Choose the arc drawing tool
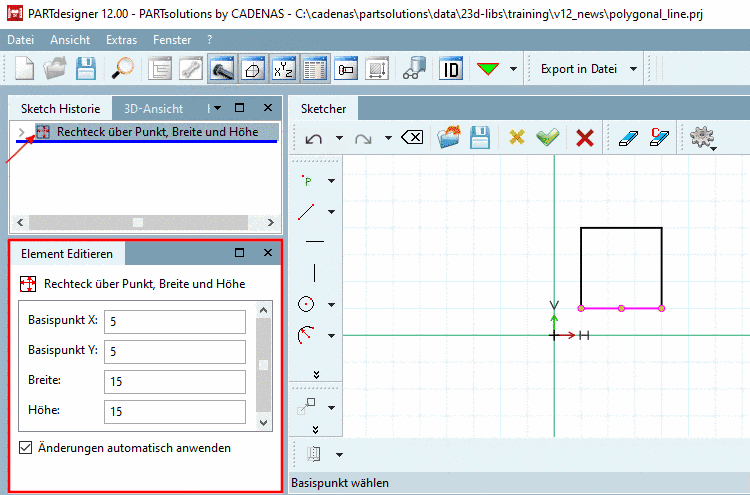Screen dimensions: 750x495 (x=308, y=335)
